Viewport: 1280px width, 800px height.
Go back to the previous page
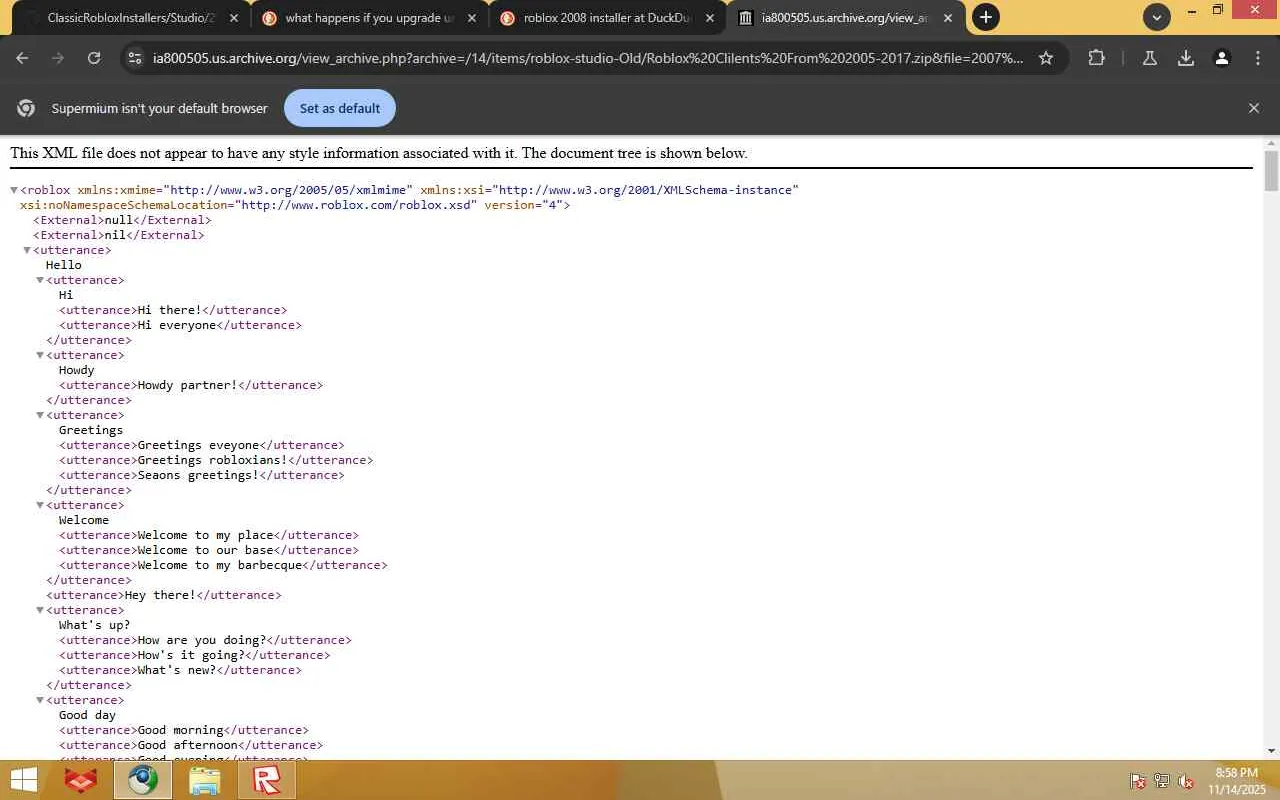[x=22, y=58]
